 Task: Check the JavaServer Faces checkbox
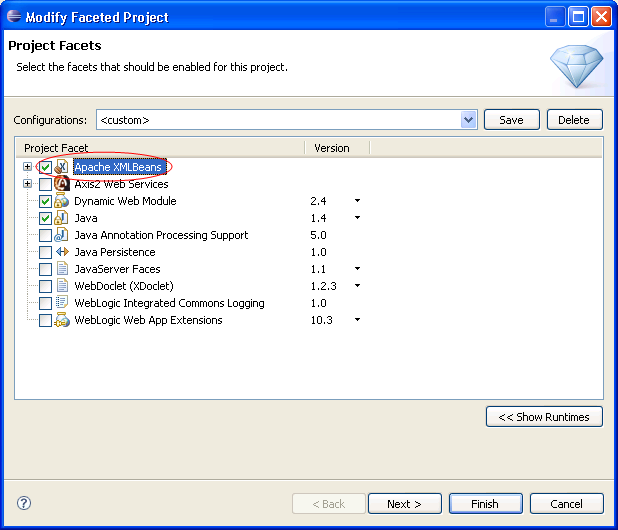45,269
